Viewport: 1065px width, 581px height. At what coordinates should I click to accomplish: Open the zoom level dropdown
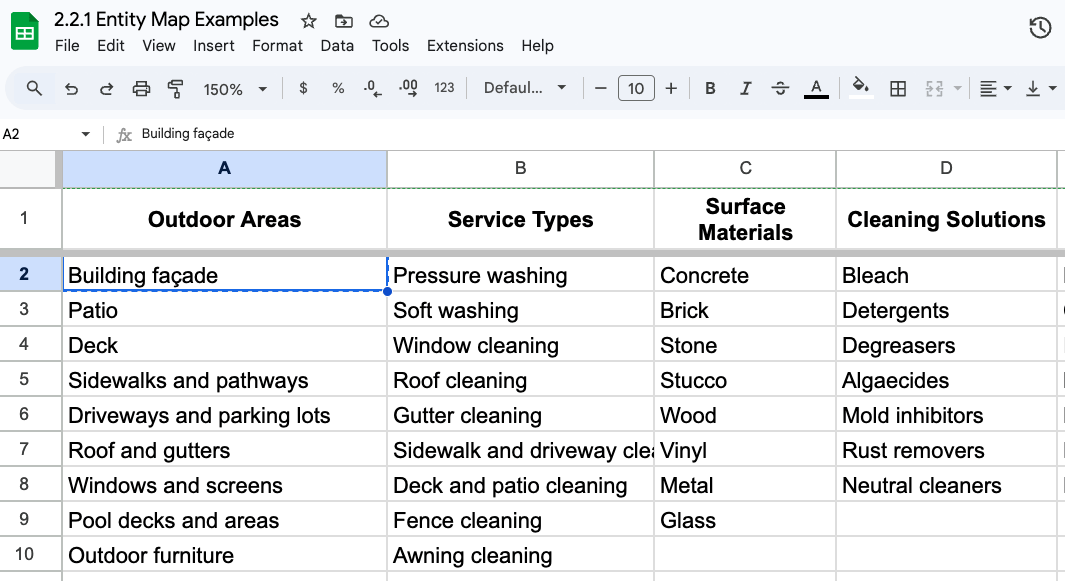point(234,88)
